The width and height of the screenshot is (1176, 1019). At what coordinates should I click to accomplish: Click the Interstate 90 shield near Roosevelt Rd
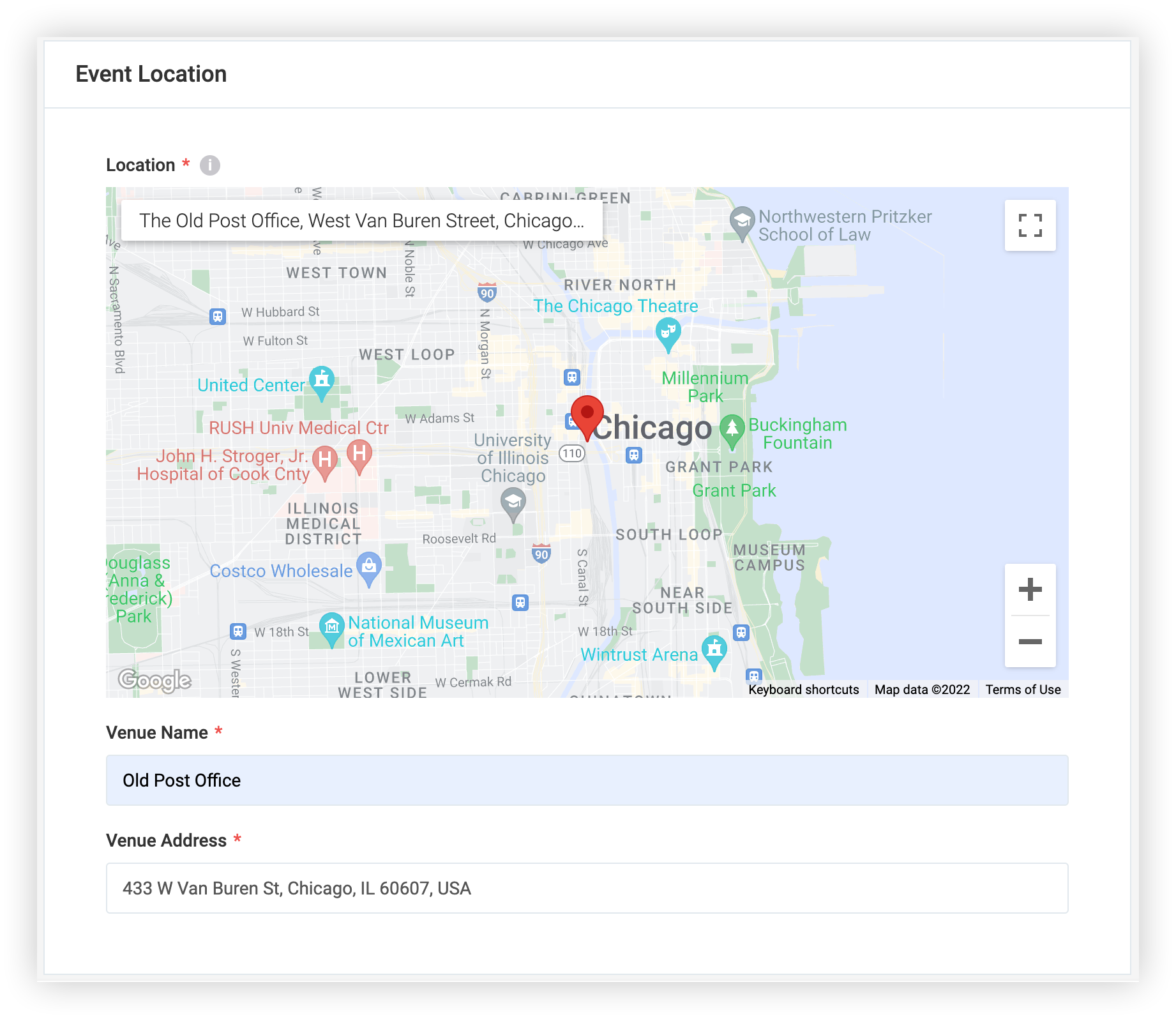tap(541, 554)
